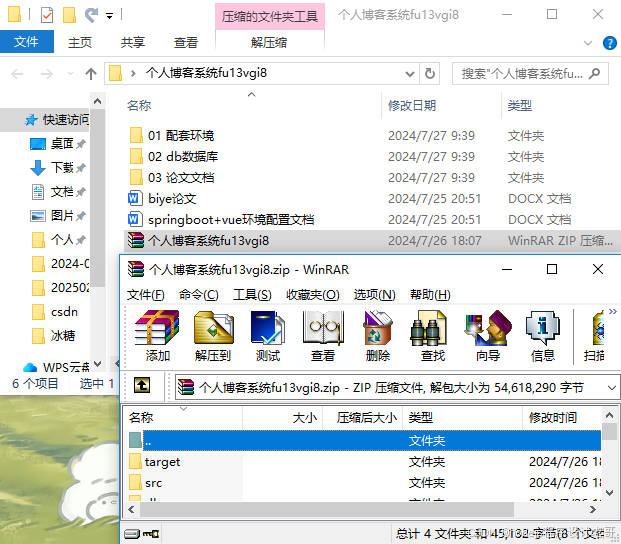Open WinRAR 文件(F) menu
Screen dimensions: 621x544
tap(146, 295)
